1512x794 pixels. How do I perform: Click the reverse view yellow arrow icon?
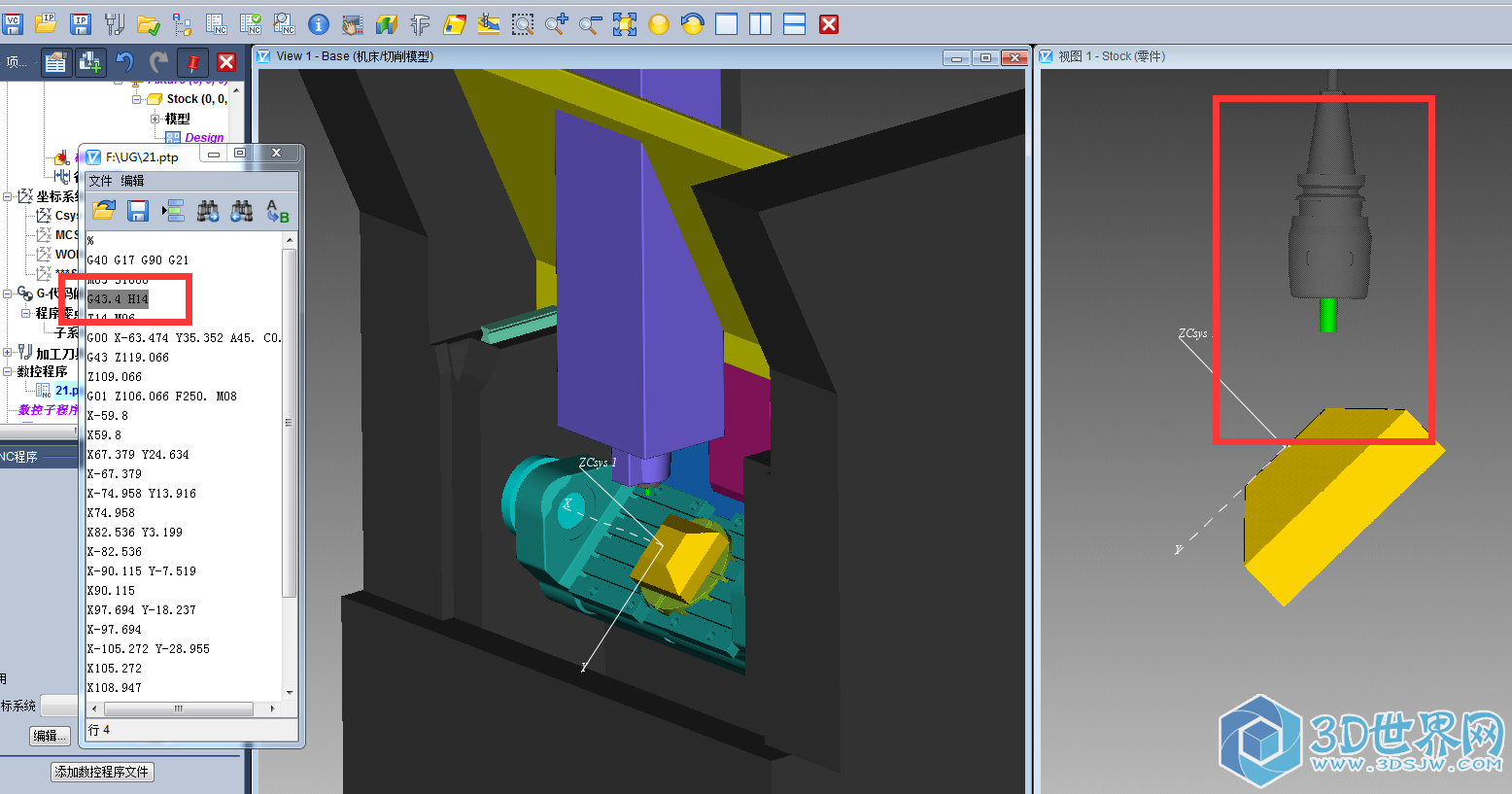coord(693,24)
